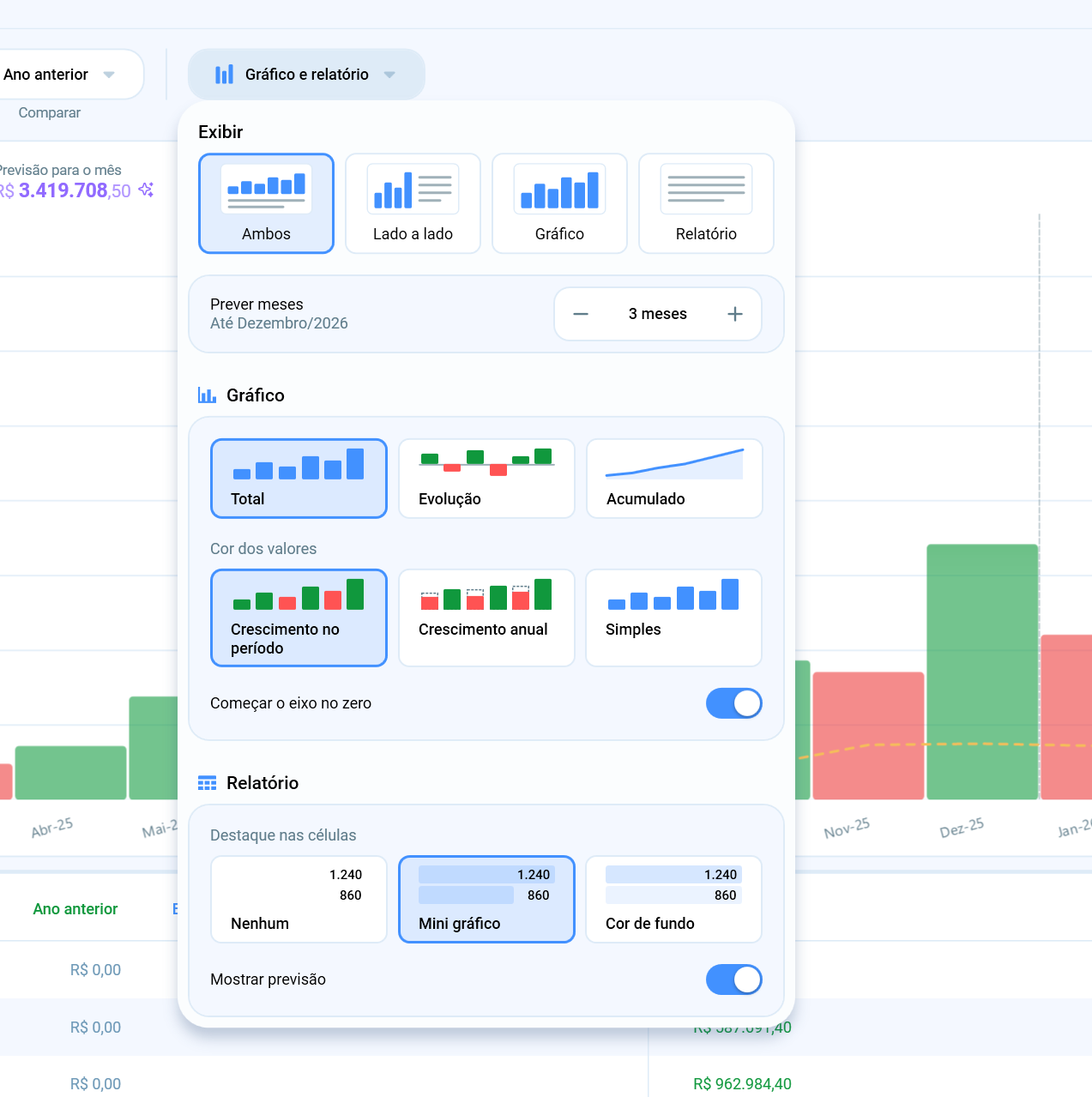Select Cor de fundo cell highlight

674,899
